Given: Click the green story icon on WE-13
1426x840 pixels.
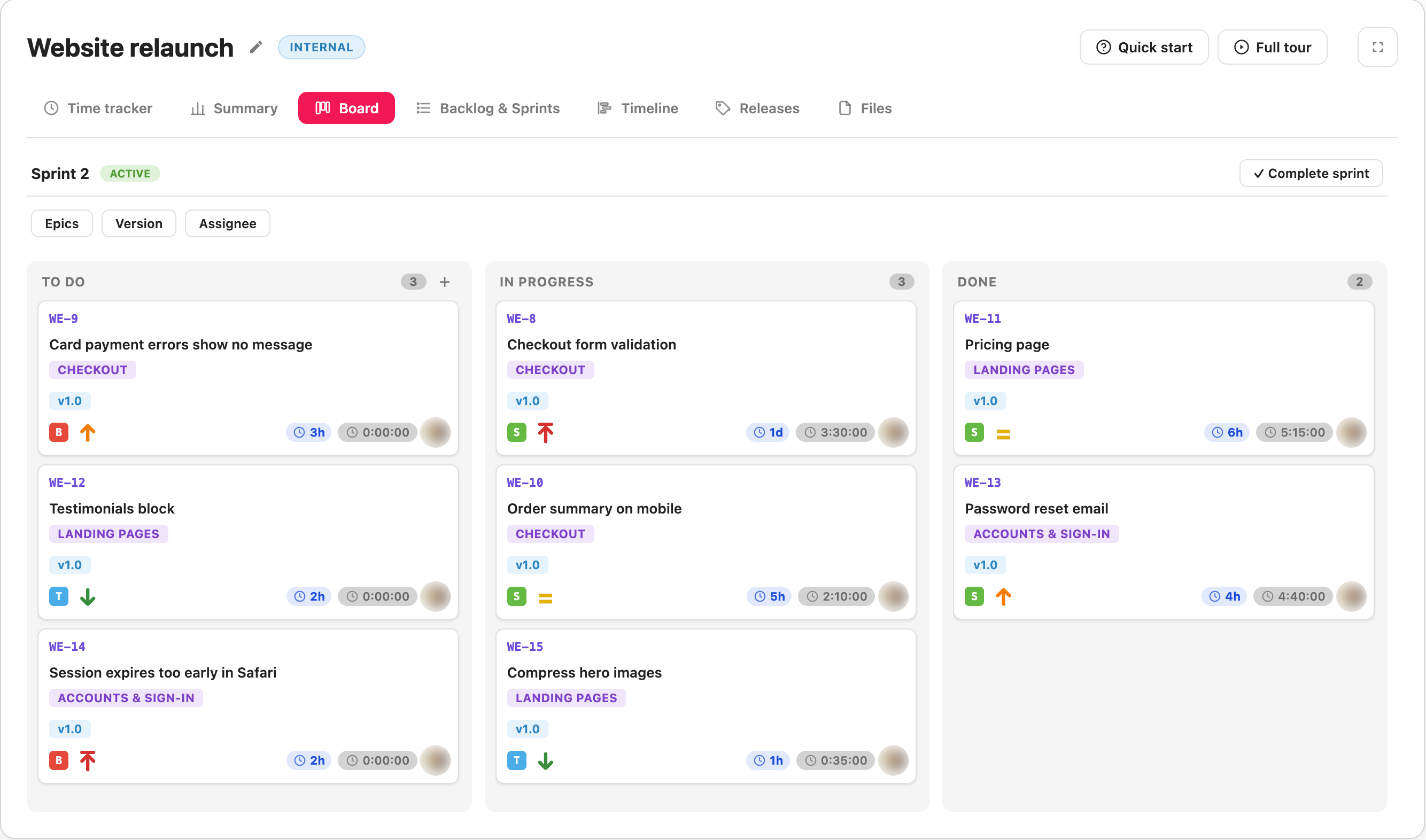Looking at the screenshot, I should tap(974, 597).
